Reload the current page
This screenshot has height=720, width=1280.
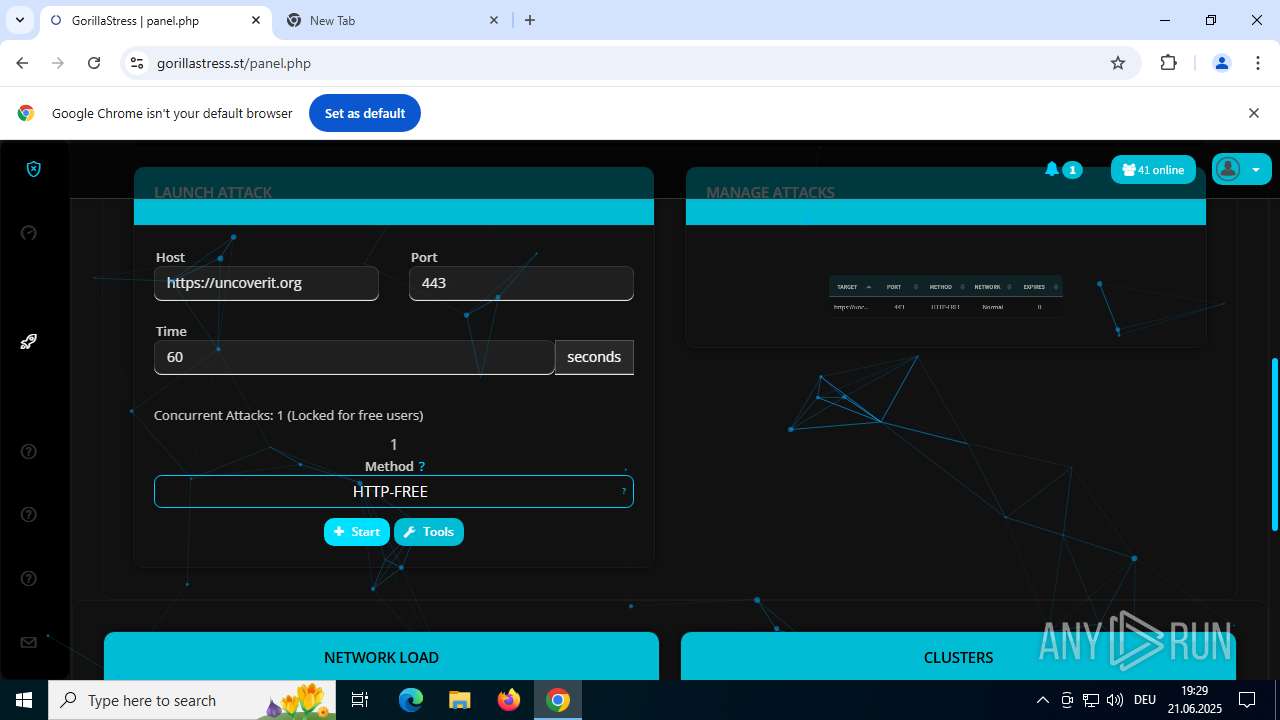(x=94, y=63)
